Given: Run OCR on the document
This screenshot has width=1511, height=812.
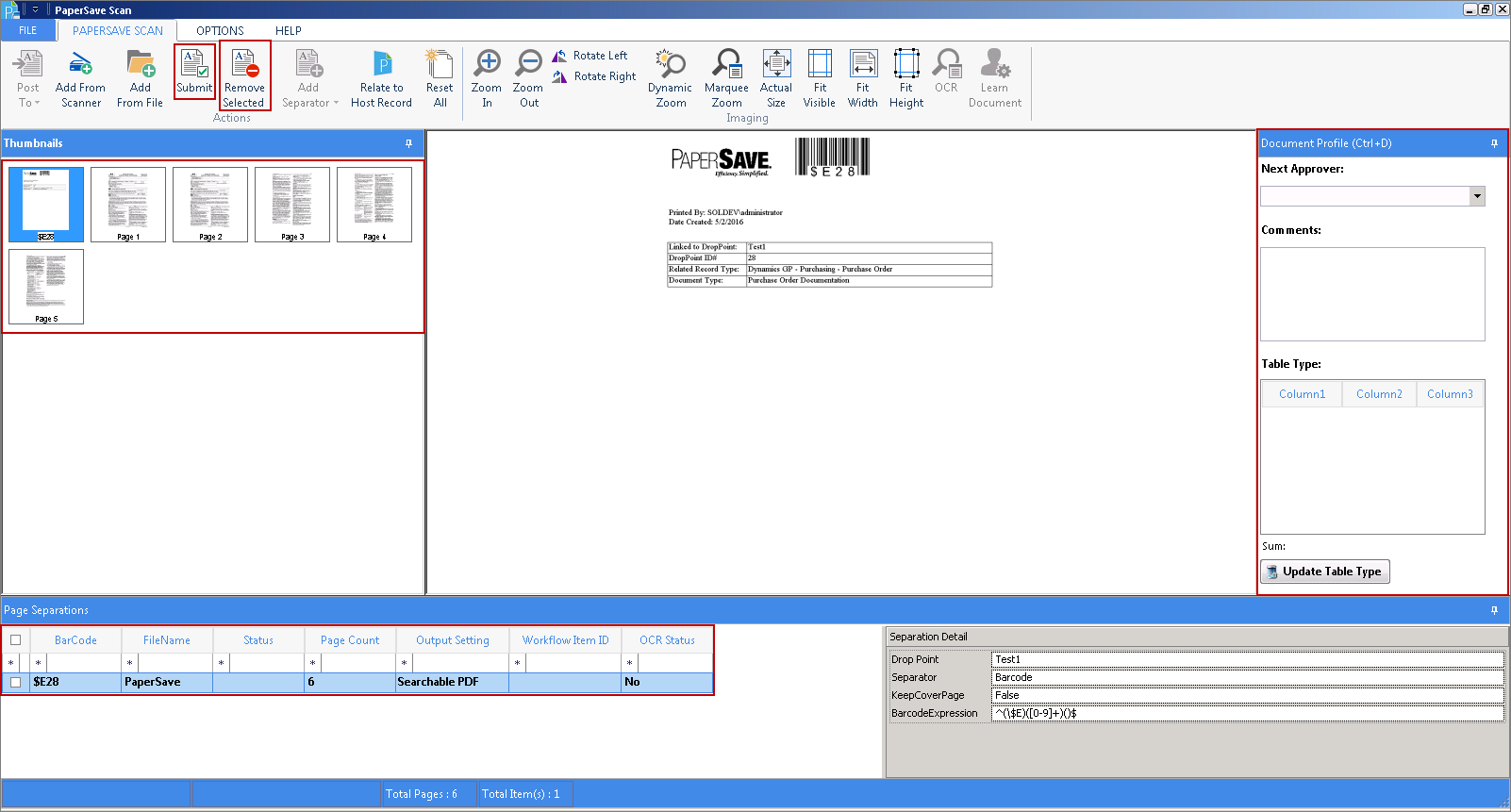Looking at the screenshot, I should [946, 72].
